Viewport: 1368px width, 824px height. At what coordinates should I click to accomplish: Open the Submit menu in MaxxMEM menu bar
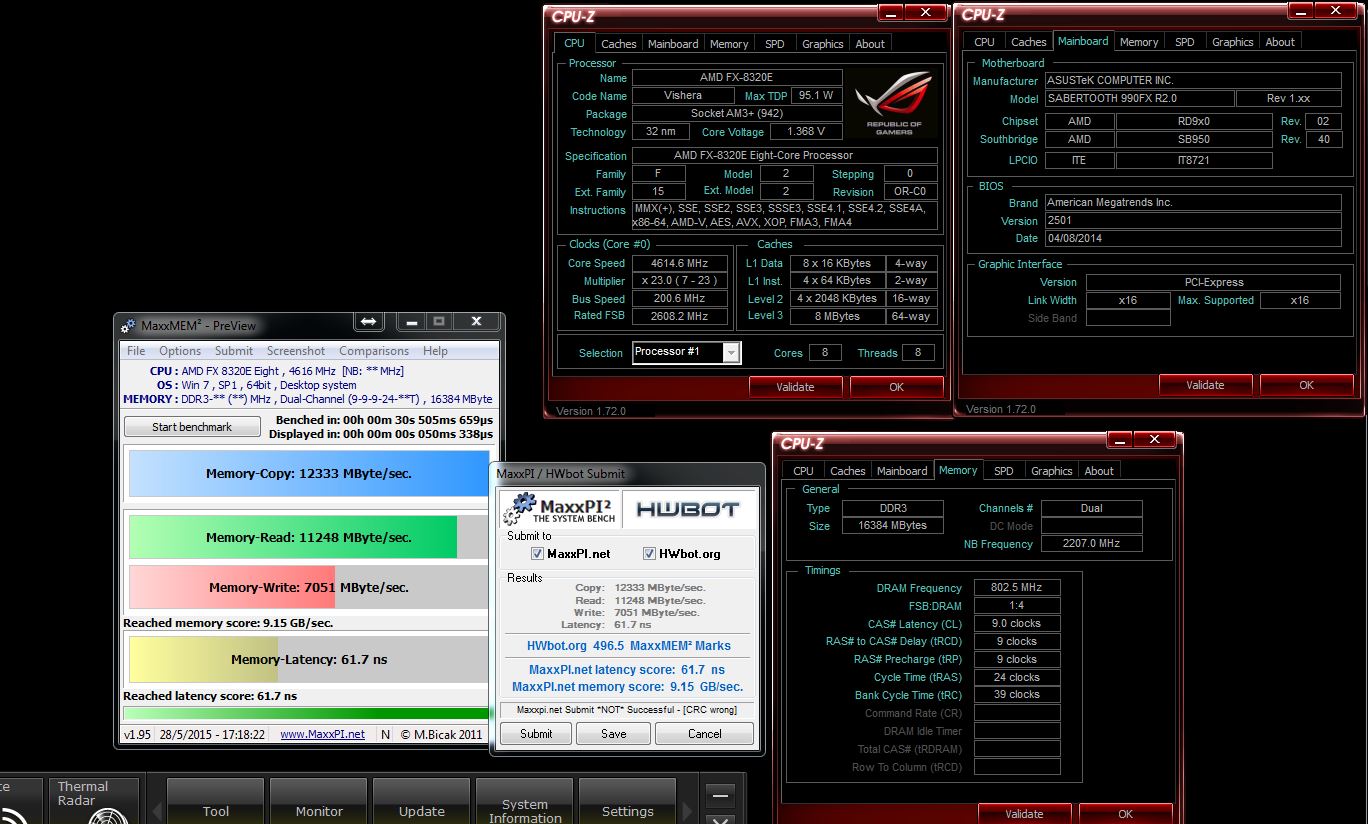pos(234,351)
